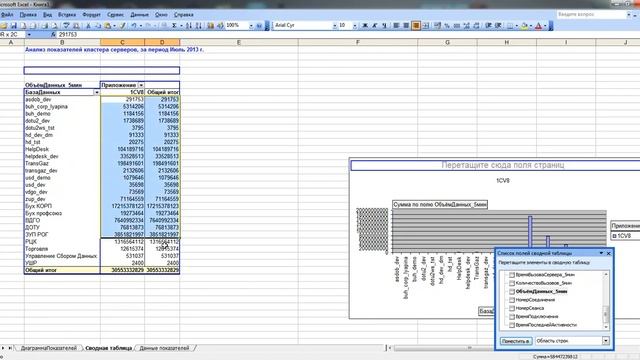Open the Правка menu
Viewport: 640px width, 360px height.
click(28, 15)
